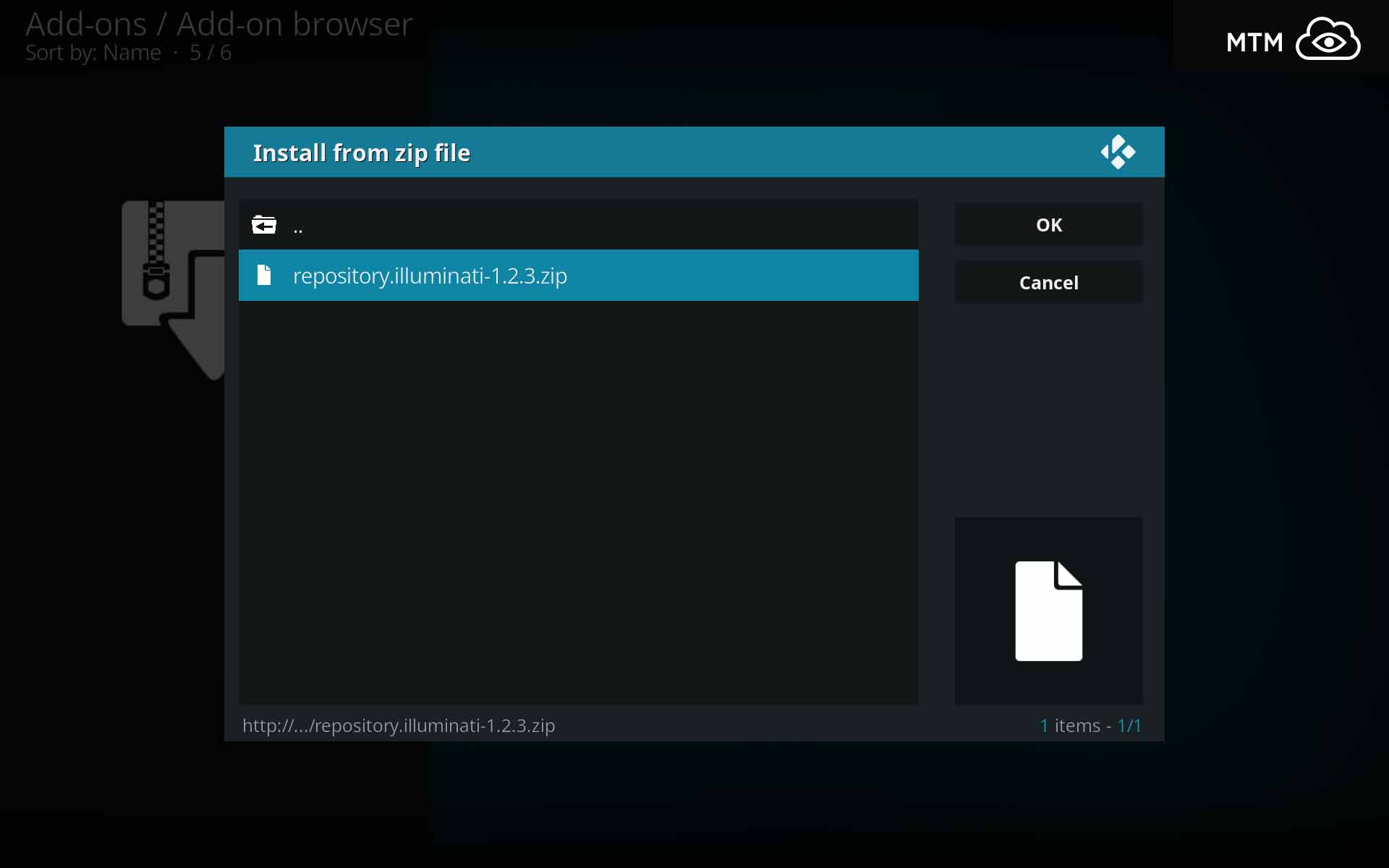Click the 'Sort by: Name' label
Viewport: 1389px width, 868px height.
point(93,53)
